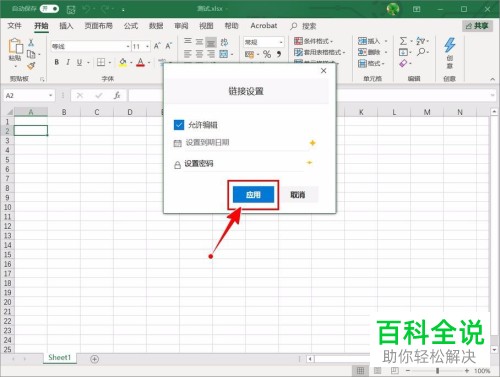The width and height of the screenshot is (500, 377).
Task: Switch to the 插入 tab
Action: click(x=66, y=26)
